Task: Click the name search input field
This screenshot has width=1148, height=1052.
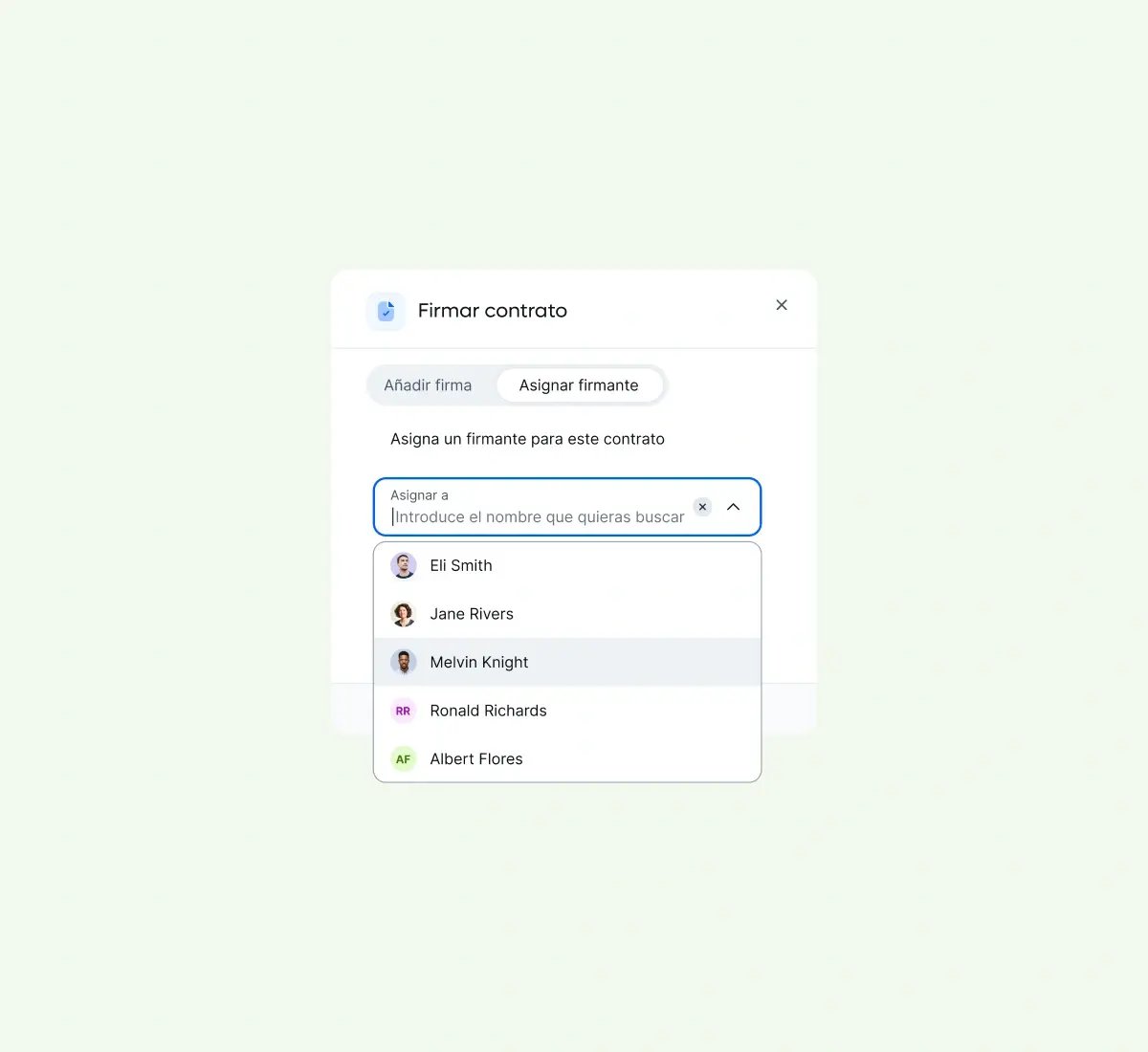Action: [x=538, y=517]
